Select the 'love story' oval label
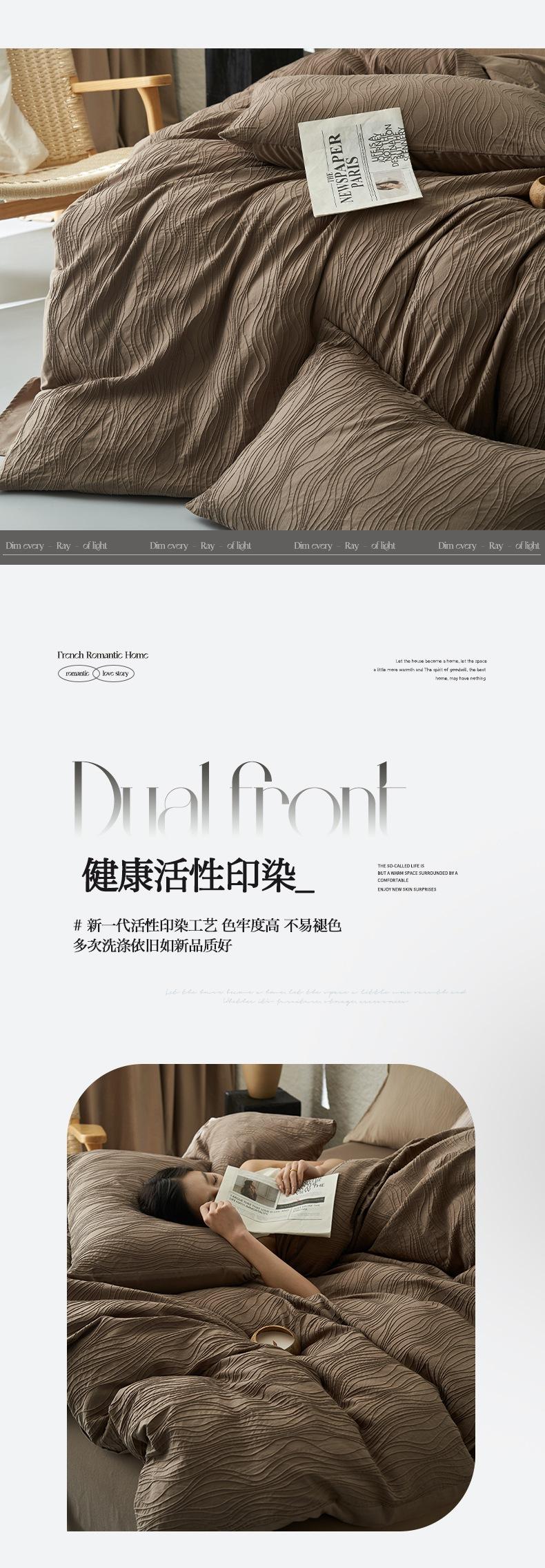 click(115, 673)
